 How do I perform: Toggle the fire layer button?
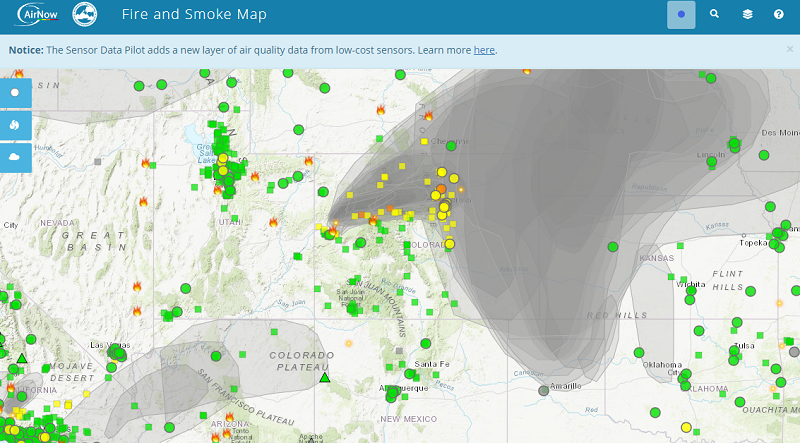coord(15,125)
